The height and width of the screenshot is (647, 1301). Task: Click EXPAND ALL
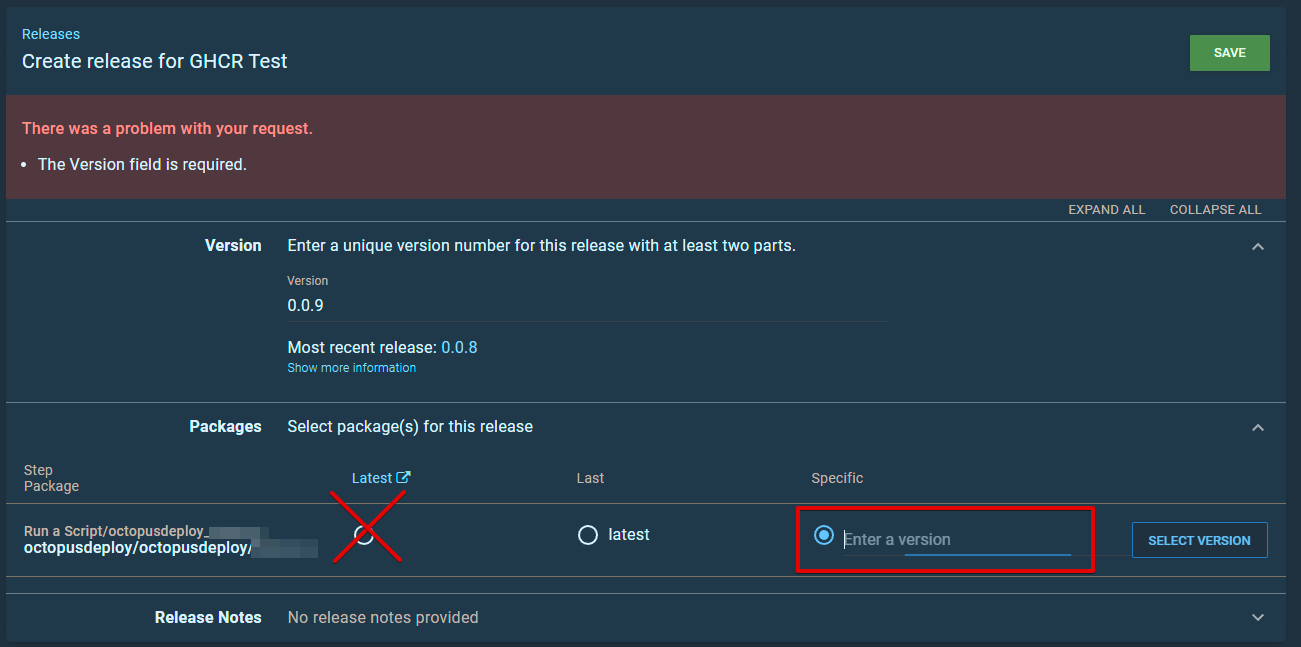tap(1106, 209)
